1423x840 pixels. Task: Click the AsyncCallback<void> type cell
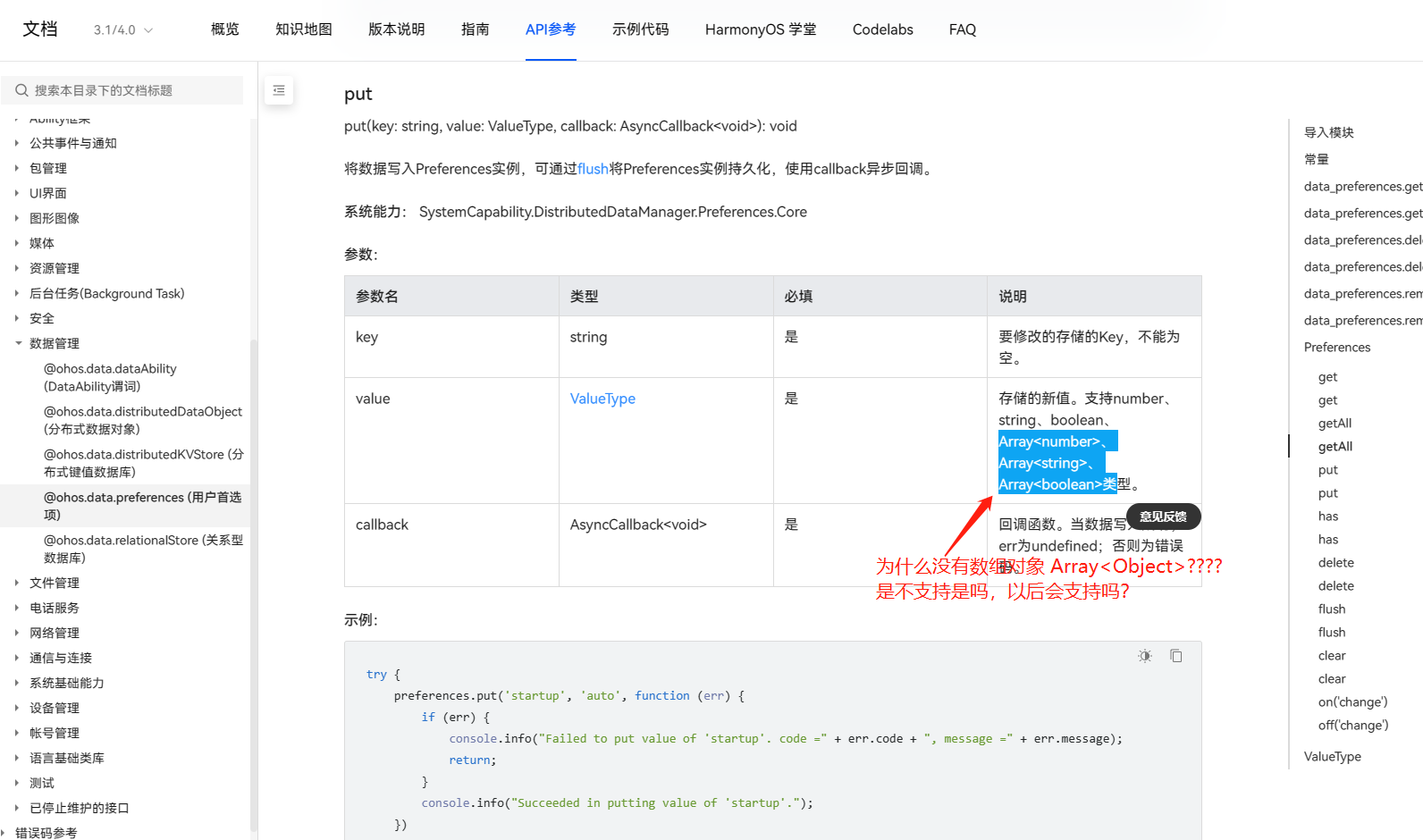coord(666,545)
